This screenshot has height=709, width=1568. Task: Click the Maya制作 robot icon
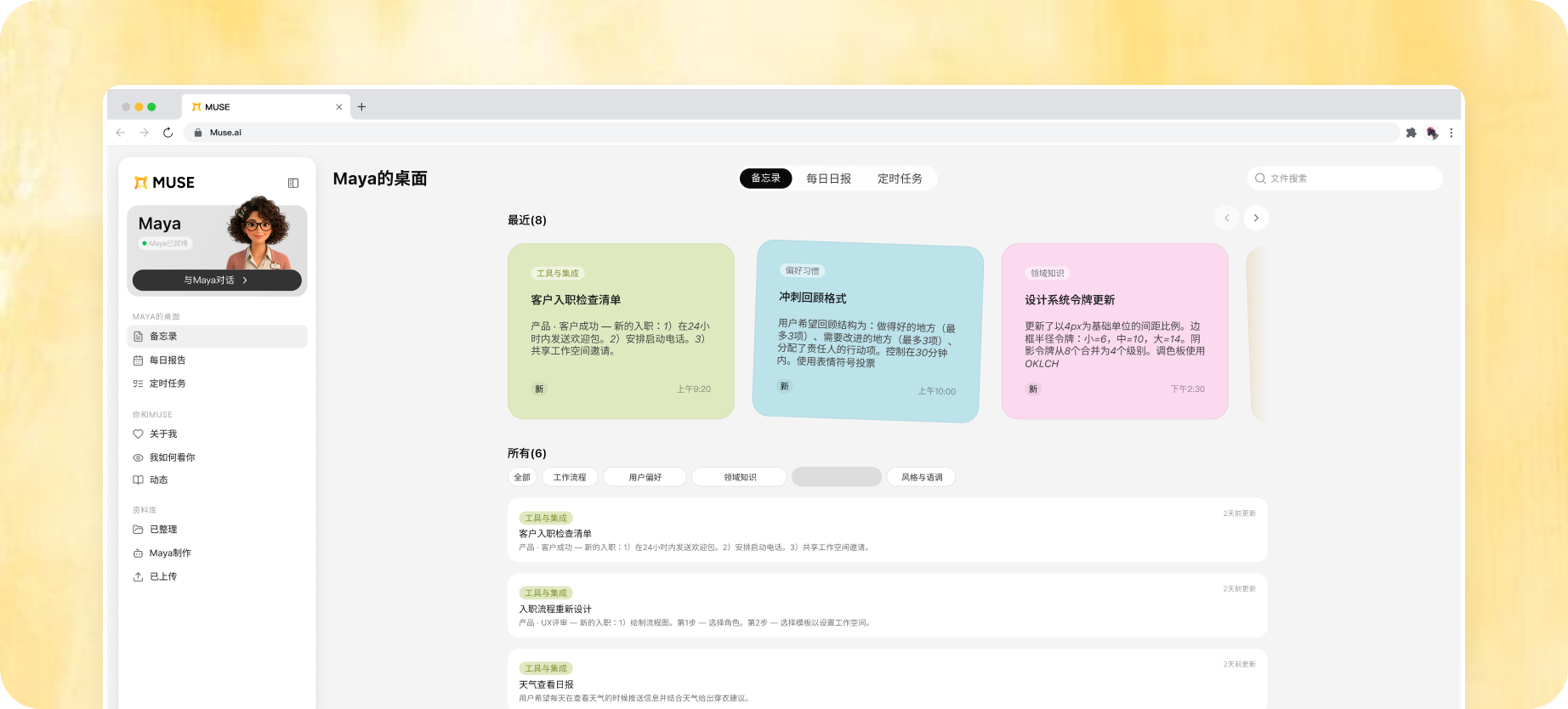click(x=138, y=553)
